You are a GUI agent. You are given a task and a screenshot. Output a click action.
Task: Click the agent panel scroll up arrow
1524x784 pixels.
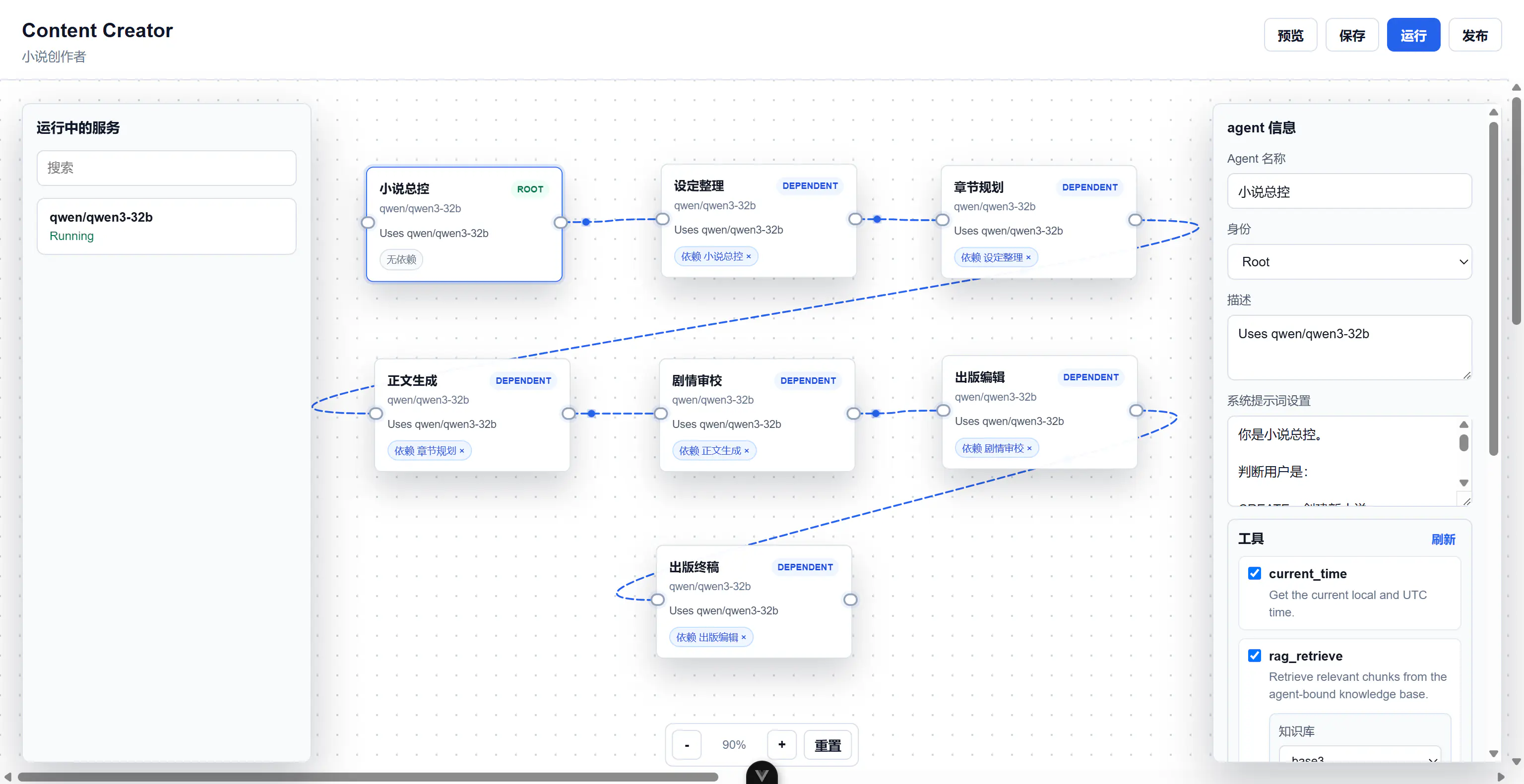(1493, 112)
